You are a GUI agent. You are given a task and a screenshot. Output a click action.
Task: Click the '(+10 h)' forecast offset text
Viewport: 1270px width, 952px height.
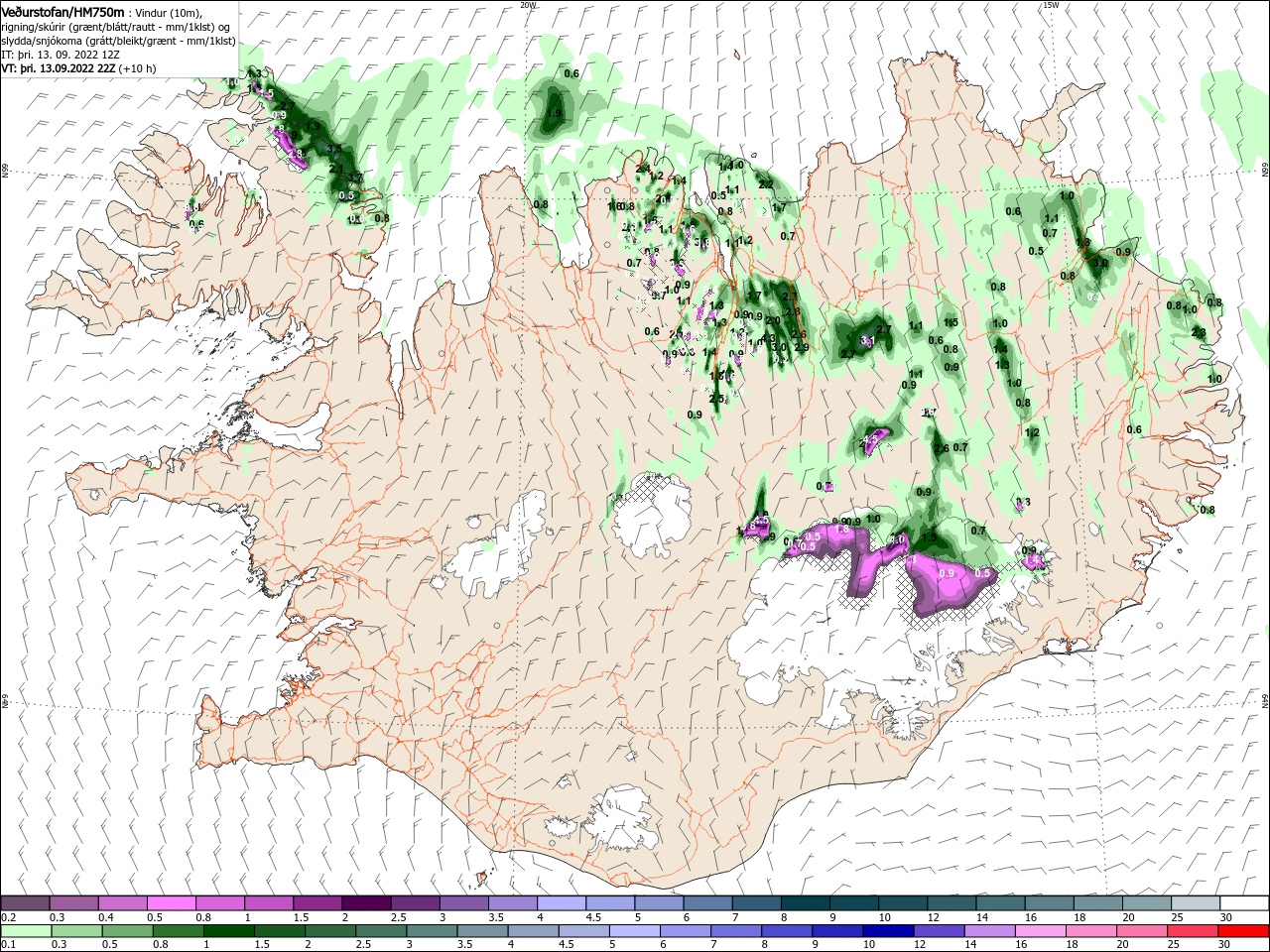pyautogui.click(x=137, y=69)
